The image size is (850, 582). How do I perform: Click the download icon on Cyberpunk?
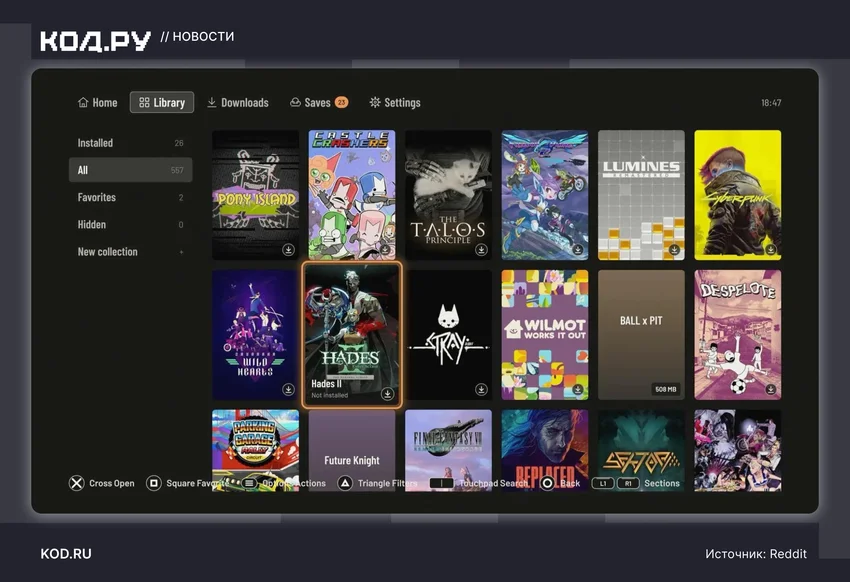point(770,249)
